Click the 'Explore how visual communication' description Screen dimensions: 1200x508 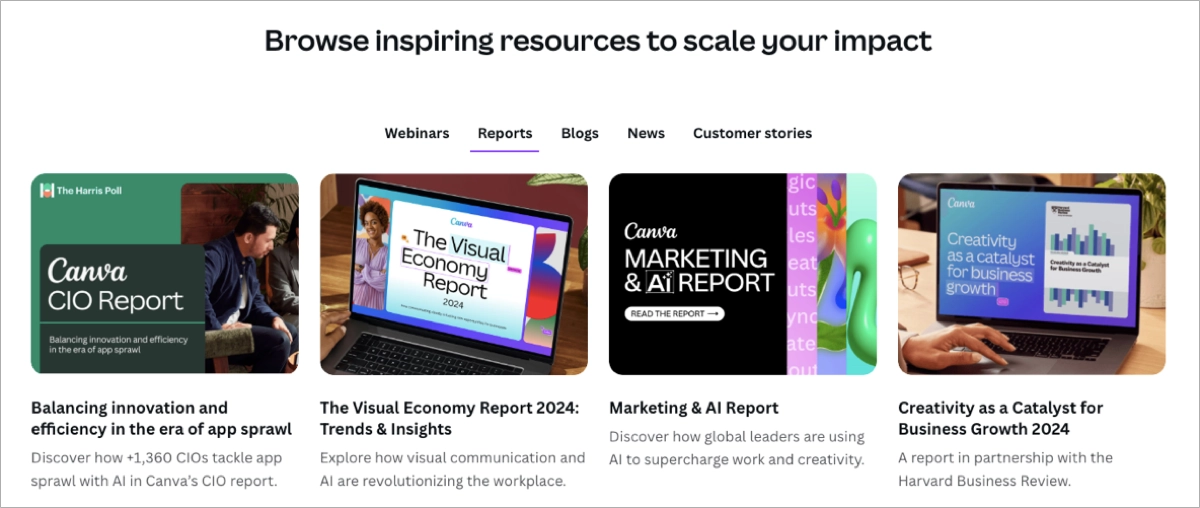click(452, 469)
